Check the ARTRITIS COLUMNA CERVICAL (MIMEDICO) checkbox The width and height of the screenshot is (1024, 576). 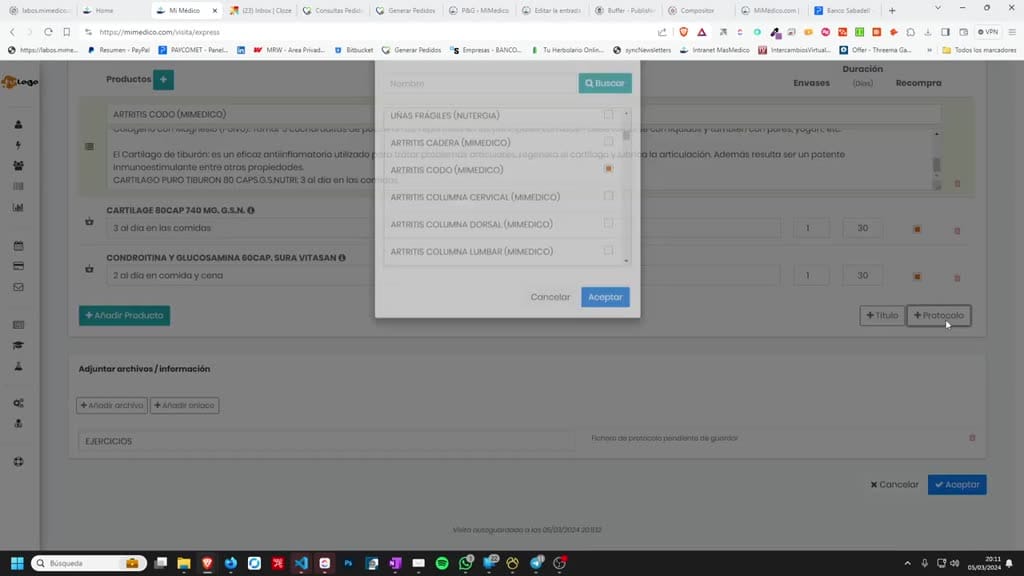[608, 196]
